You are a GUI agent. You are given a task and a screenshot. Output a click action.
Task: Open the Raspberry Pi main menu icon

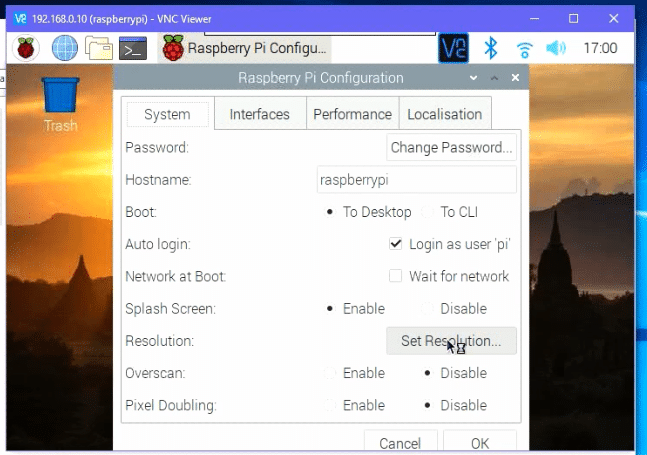[26, 48]
